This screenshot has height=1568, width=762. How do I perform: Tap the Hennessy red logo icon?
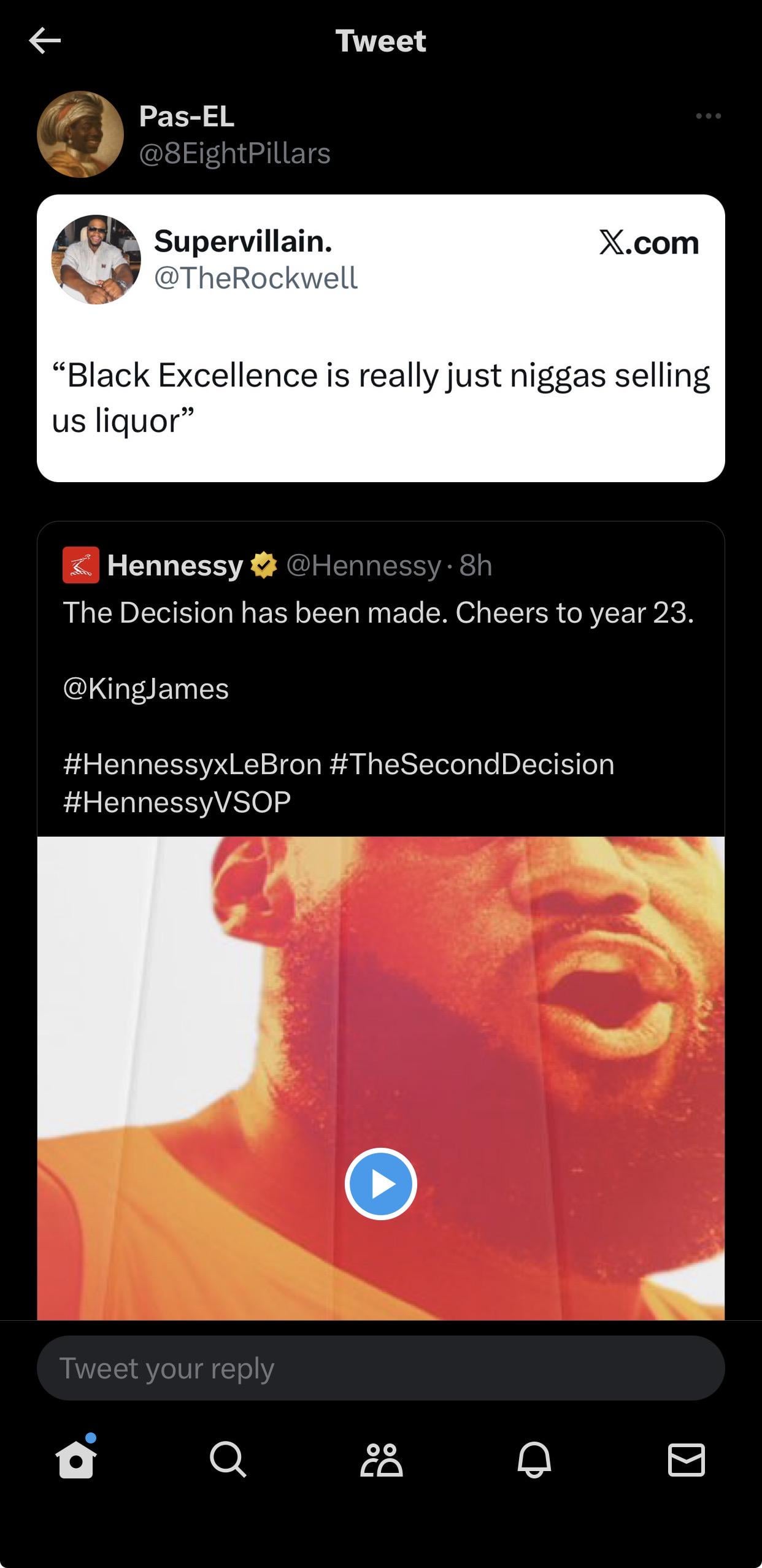(x=80, y=564)
